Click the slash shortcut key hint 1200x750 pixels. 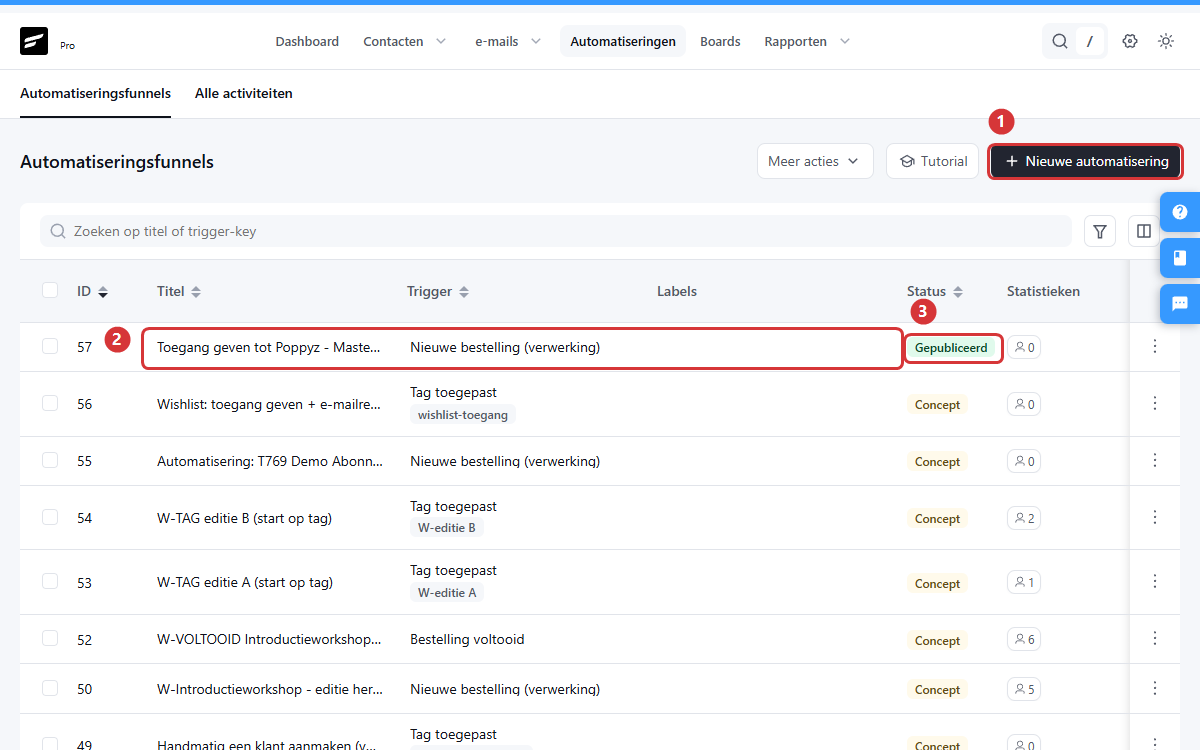coord(1090,41)
